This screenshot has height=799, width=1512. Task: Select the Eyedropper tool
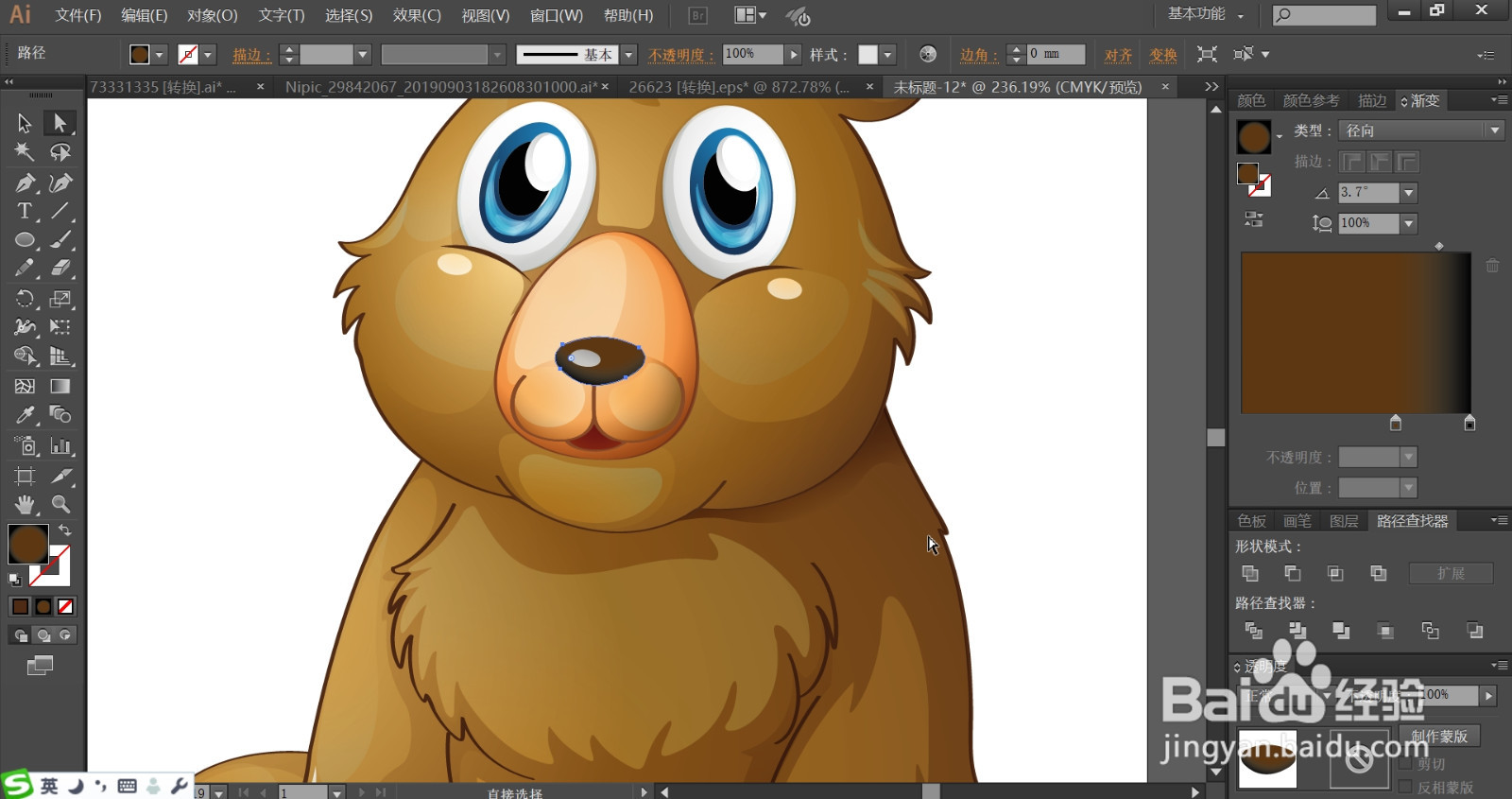[x=25, y=415]
